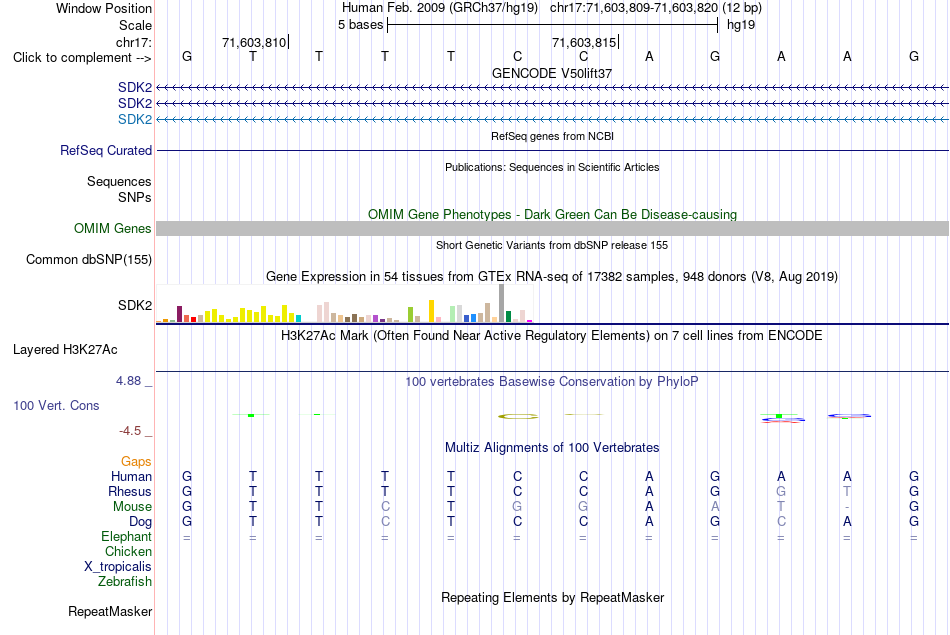Screen dimensions: 950x635
Task: Click the 'RefSeq genes from NCBI' title
Action: click(x=552, y=136)
